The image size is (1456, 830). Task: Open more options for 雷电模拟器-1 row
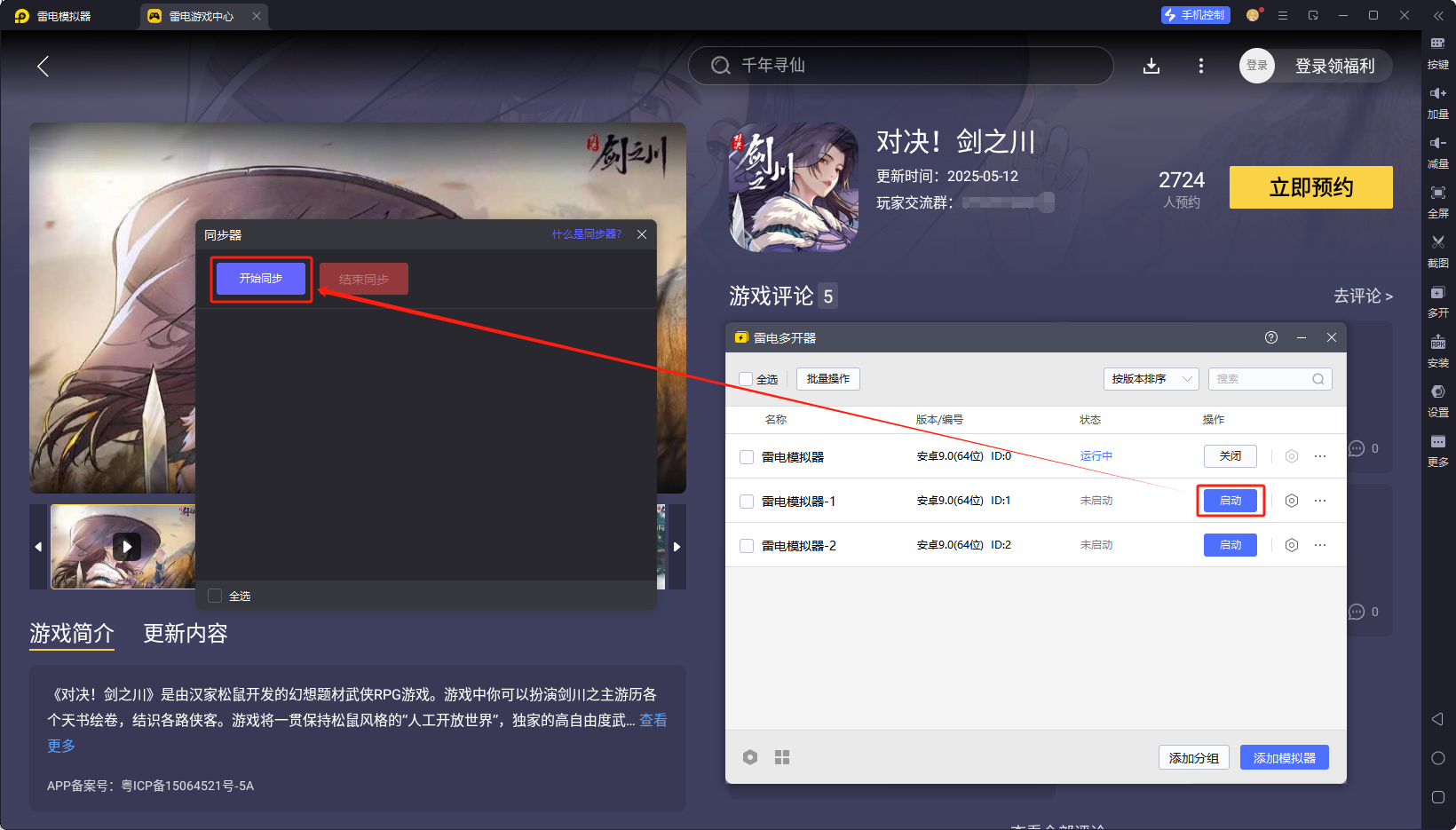1320,501
